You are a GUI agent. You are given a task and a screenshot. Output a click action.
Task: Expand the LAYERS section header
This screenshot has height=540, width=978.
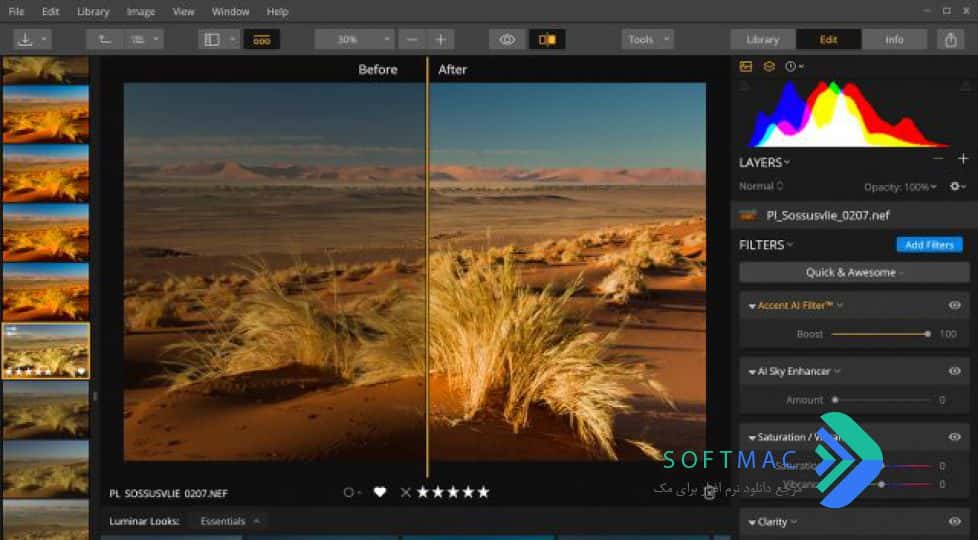(x=764, y=162)
